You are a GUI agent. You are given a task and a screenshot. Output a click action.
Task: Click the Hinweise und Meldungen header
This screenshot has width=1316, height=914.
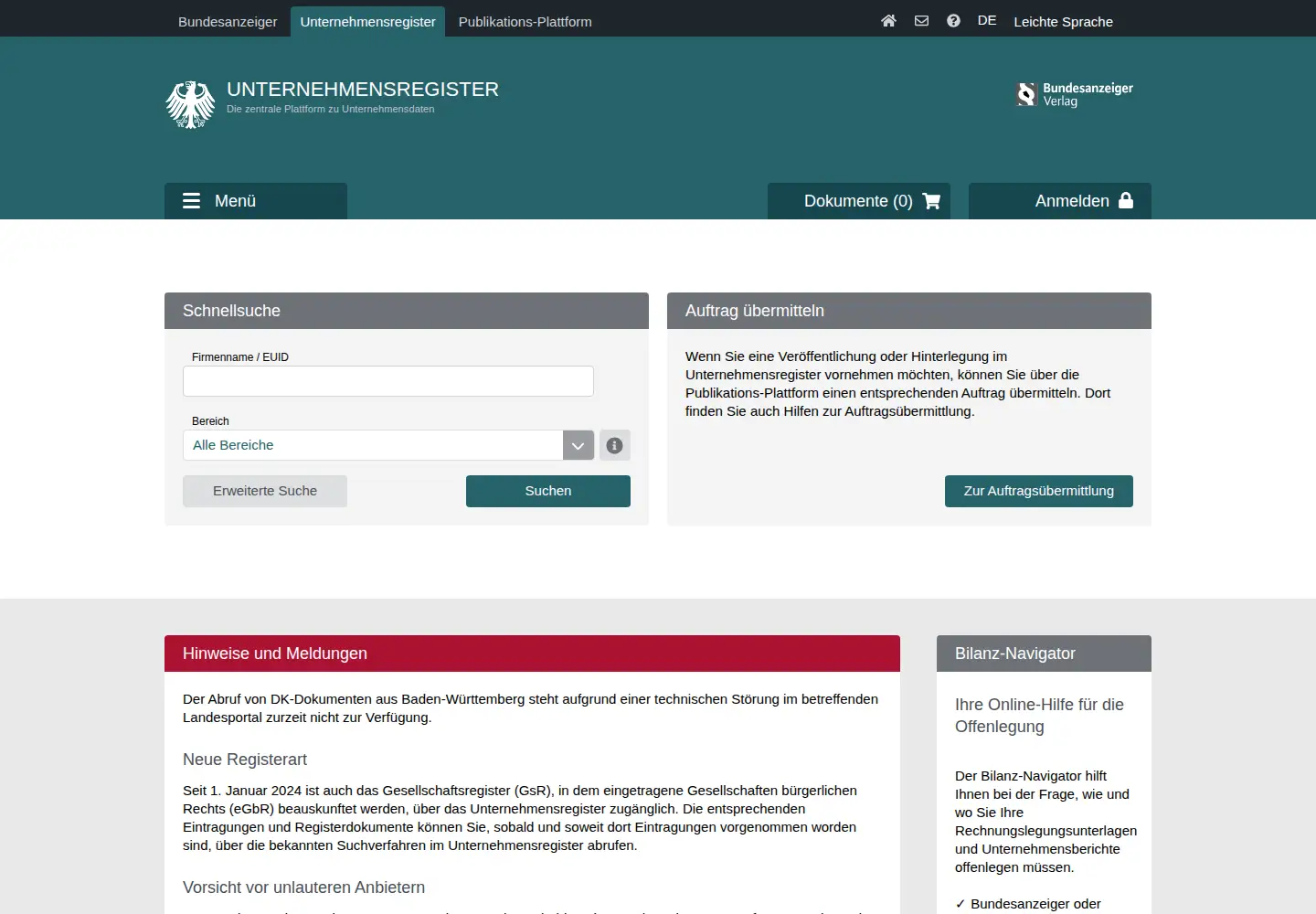532,654
